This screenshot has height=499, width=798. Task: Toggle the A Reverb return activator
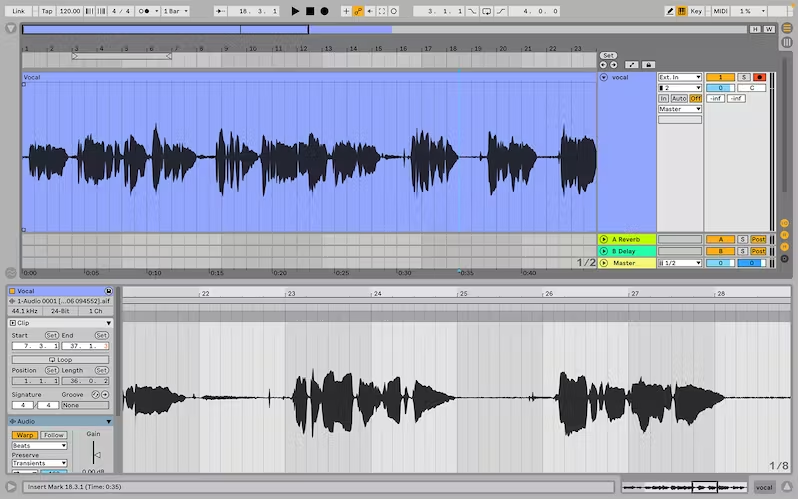click(x=720, y=239)
